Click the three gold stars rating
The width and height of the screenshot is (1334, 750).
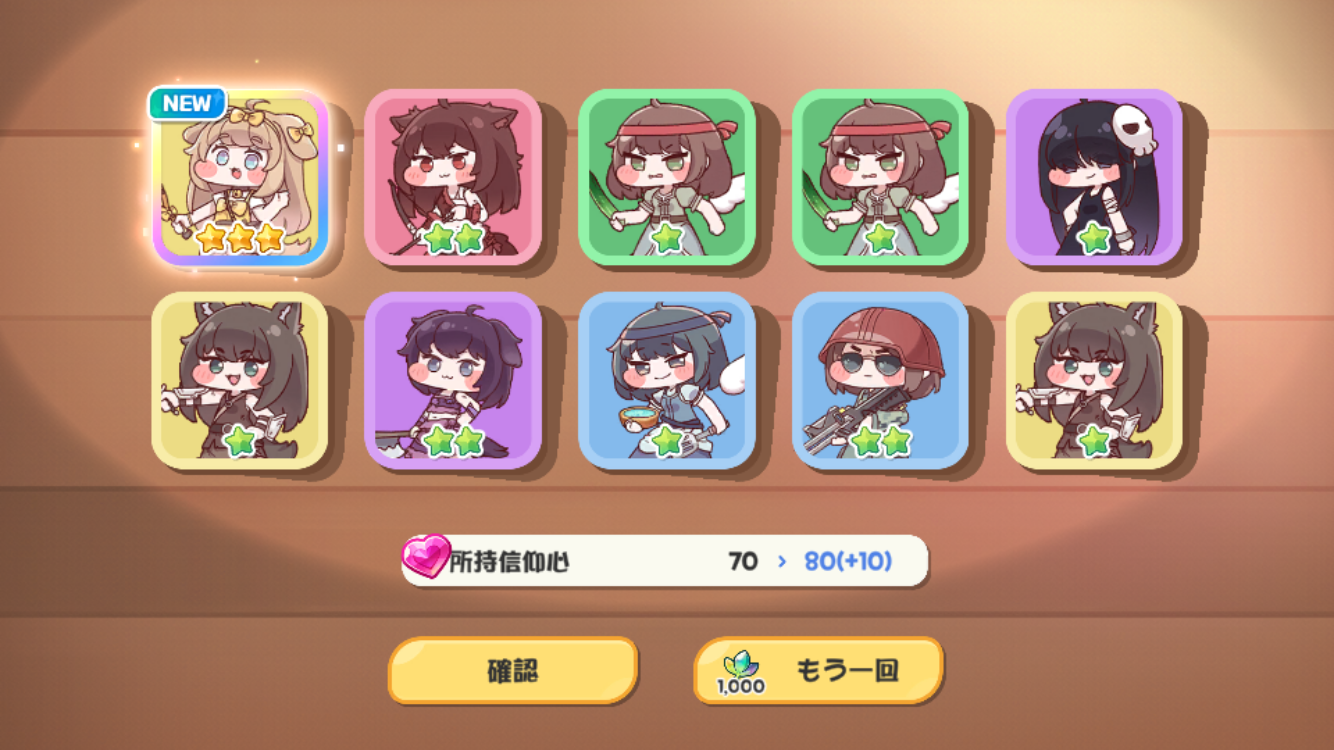(x=240, y=238)
